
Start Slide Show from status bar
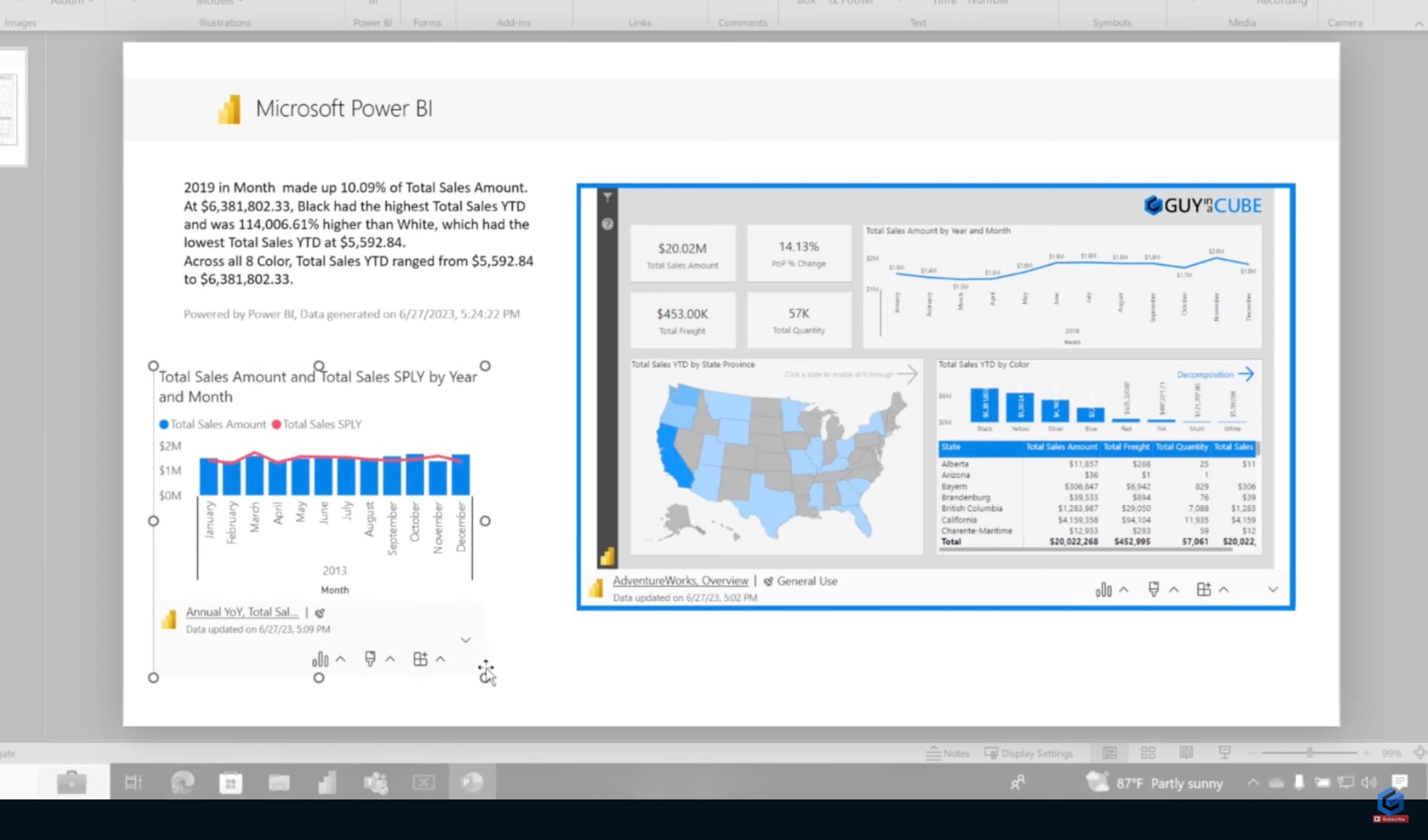(x=1225, y=753)
